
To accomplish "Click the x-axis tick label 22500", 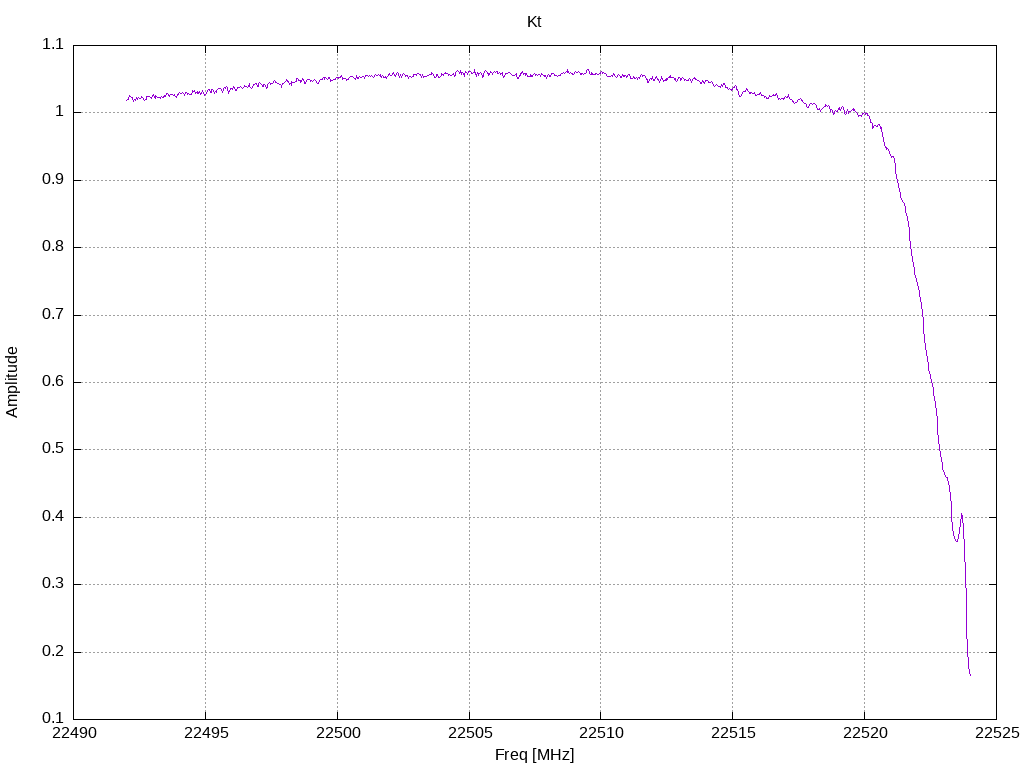I will tap(338, 733).
